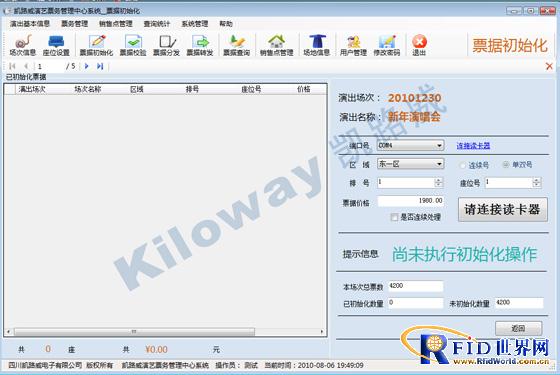This screenshot has height=375, width=560.
Task: Select the 票据初始化 toolbar icon
Action: (96, 45)
